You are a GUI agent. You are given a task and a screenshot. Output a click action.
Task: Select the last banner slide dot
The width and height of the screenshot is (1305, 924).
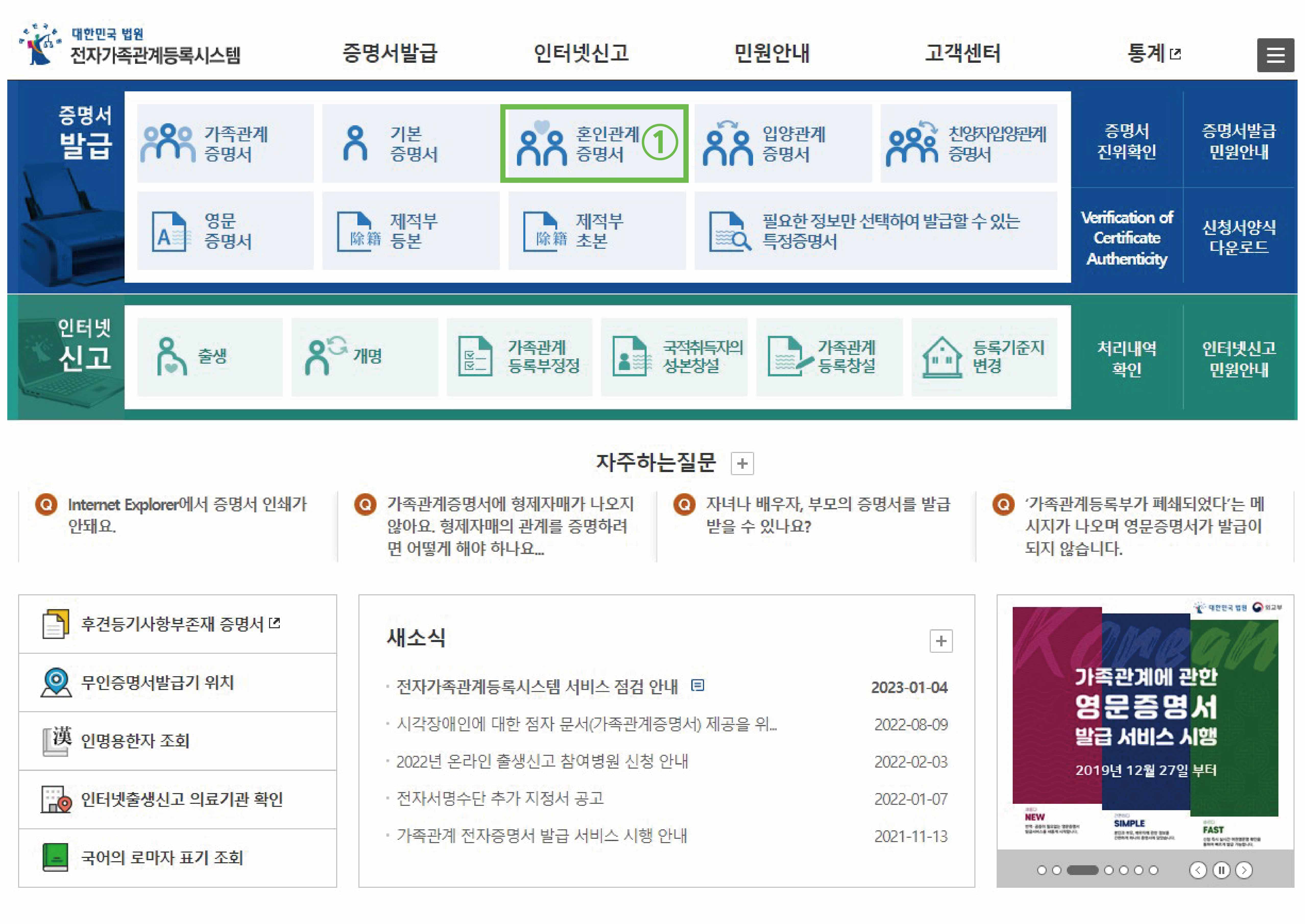coord(1153,870)
